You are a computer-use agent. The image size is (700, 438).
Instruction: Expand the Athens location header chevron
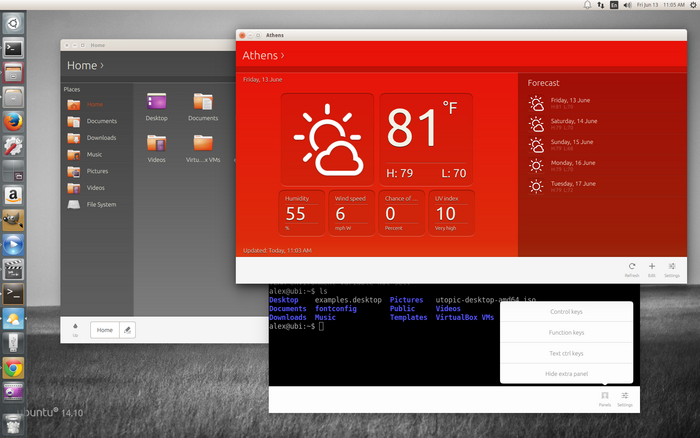coord(283,56)
